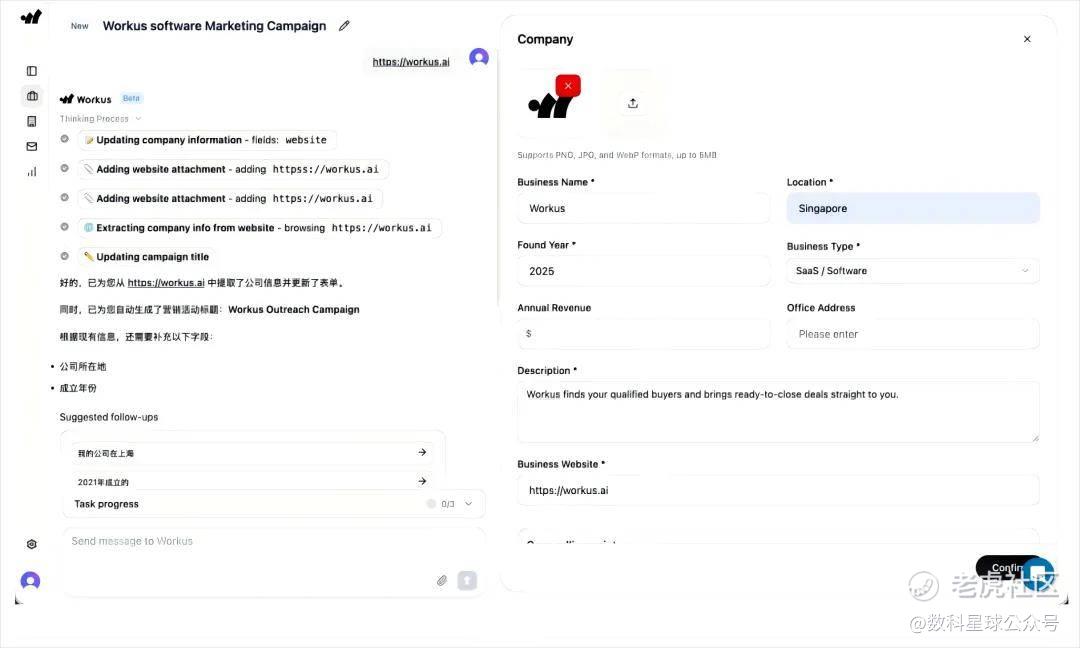
Task: Click Send message to Workus box
Action: coord(273,561)
